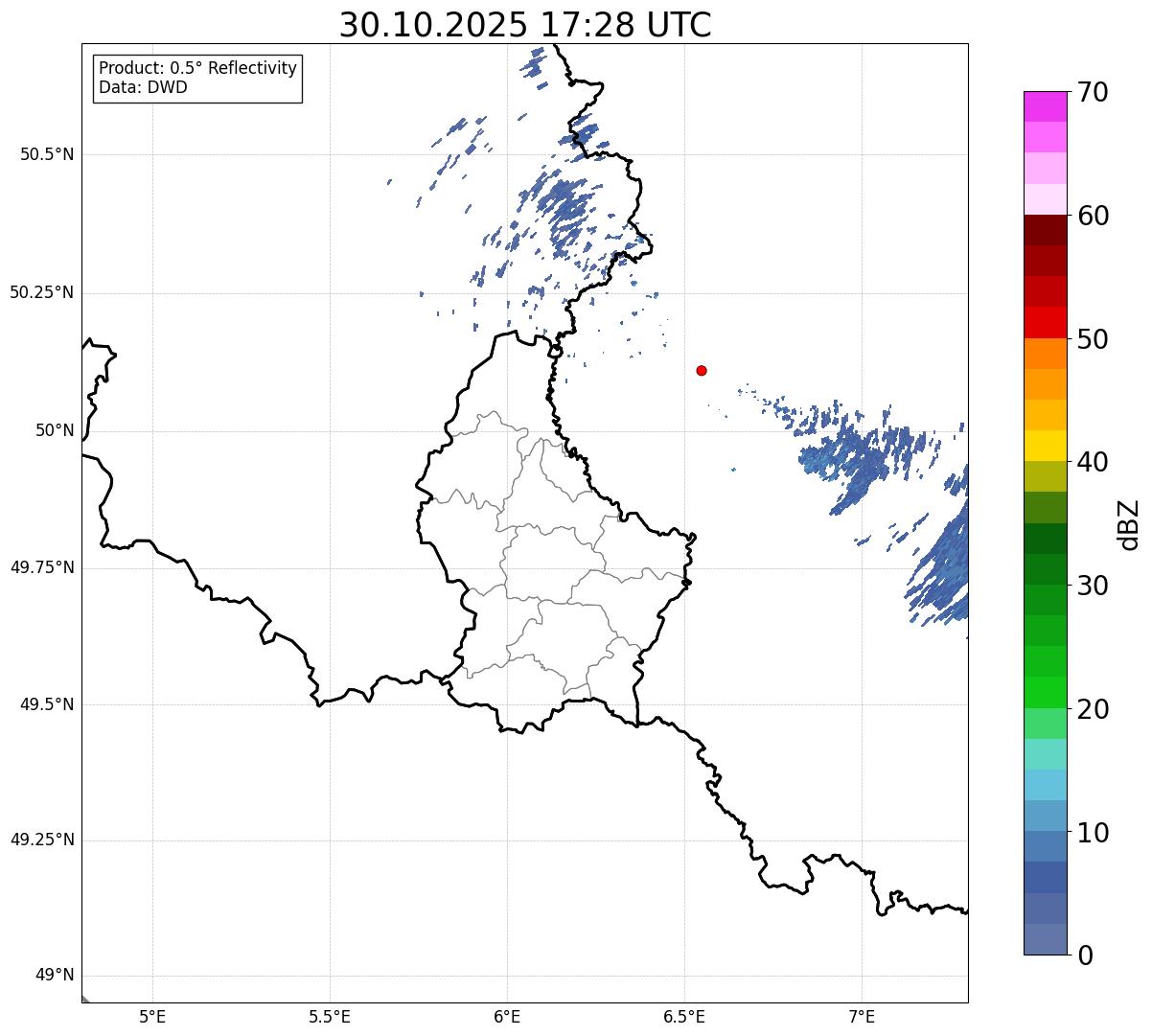1152x1036 pixels.
Task: Click the 5.5°E longitude label
Action: [x=330, y=1017]
